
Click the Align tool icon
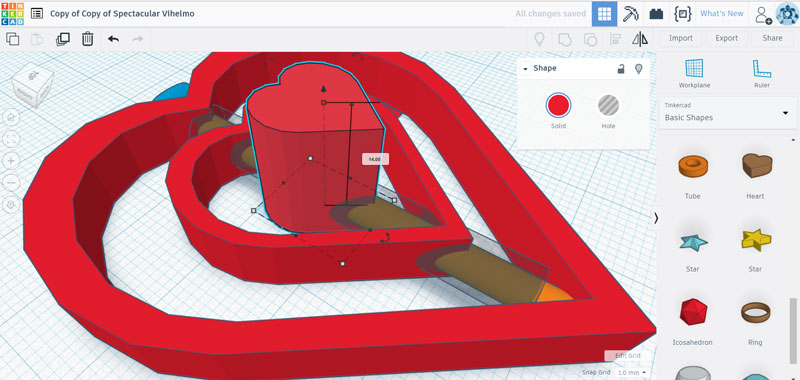click(x=615, y=39)
